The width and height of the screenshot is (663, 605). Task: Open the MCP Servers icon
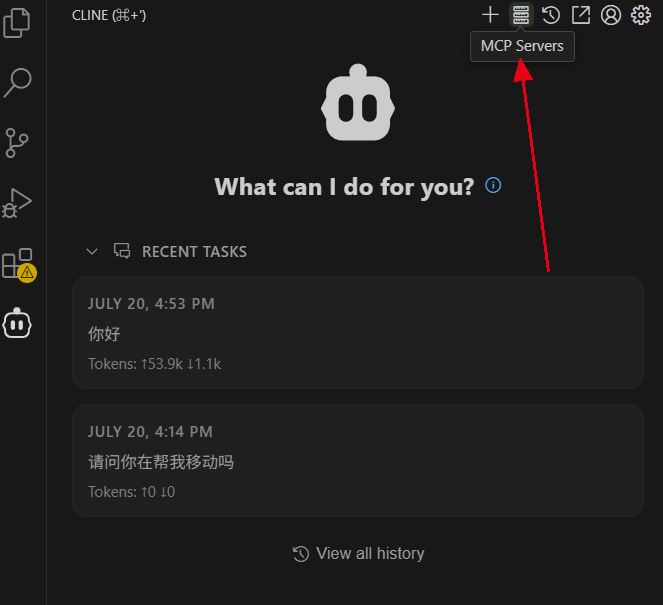tap(521, 15)
